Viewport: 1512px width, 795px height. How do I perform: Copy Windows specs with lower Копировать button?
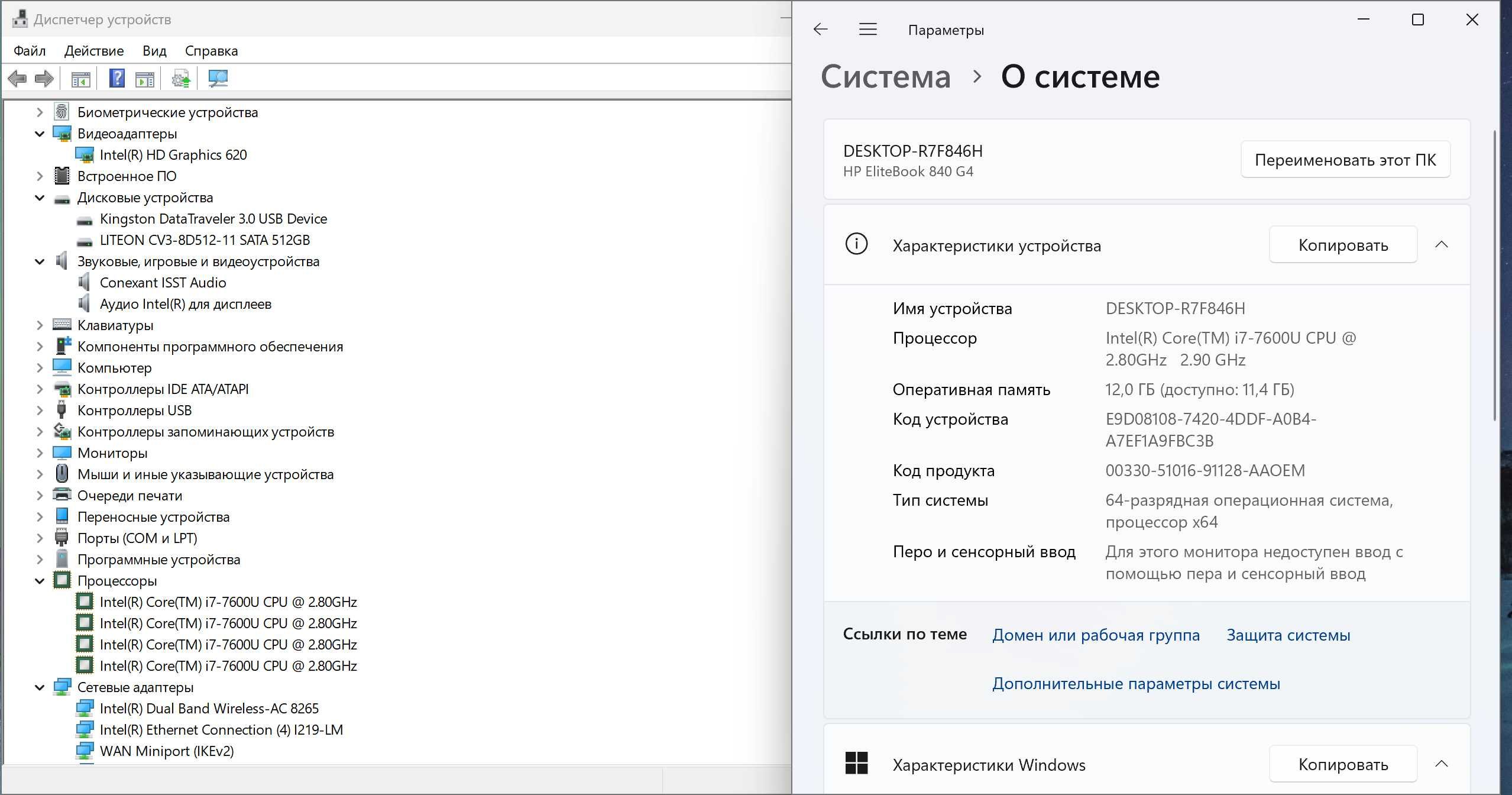[1343, 764]
